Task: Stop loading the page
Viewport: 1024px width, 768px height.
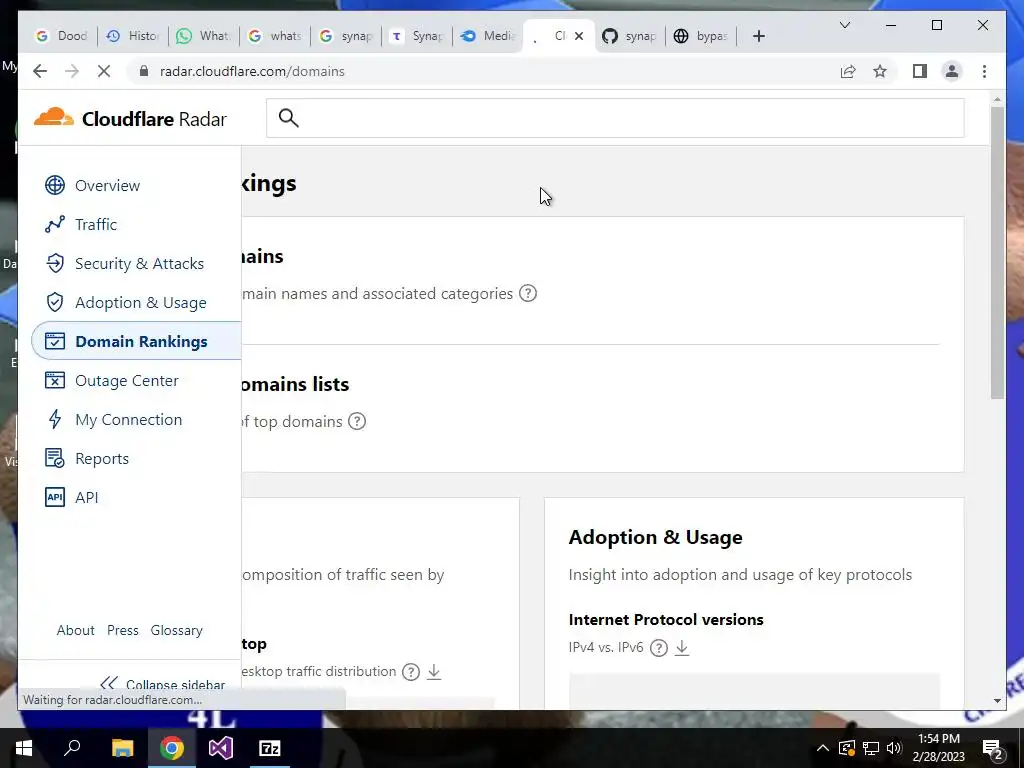Action: point(103,71)
